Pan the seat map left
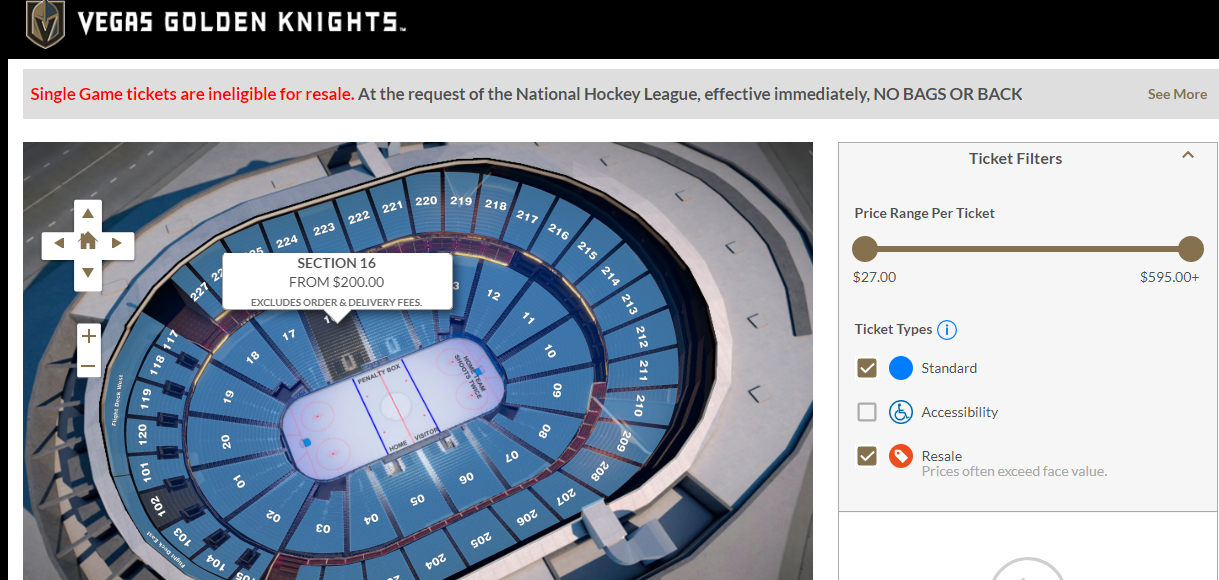 pyautogui.click(x=59, y=242)
